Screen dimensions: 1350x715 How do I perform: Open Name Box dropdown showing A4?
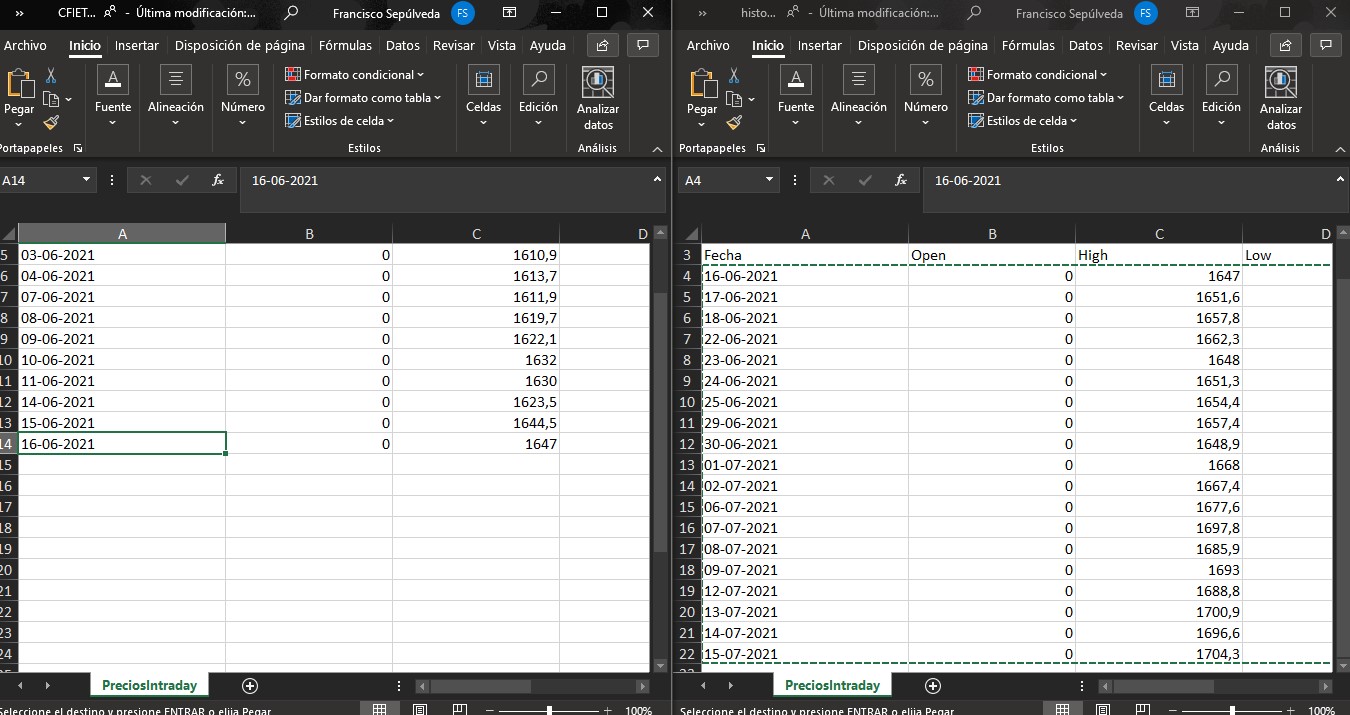[770, 180]
